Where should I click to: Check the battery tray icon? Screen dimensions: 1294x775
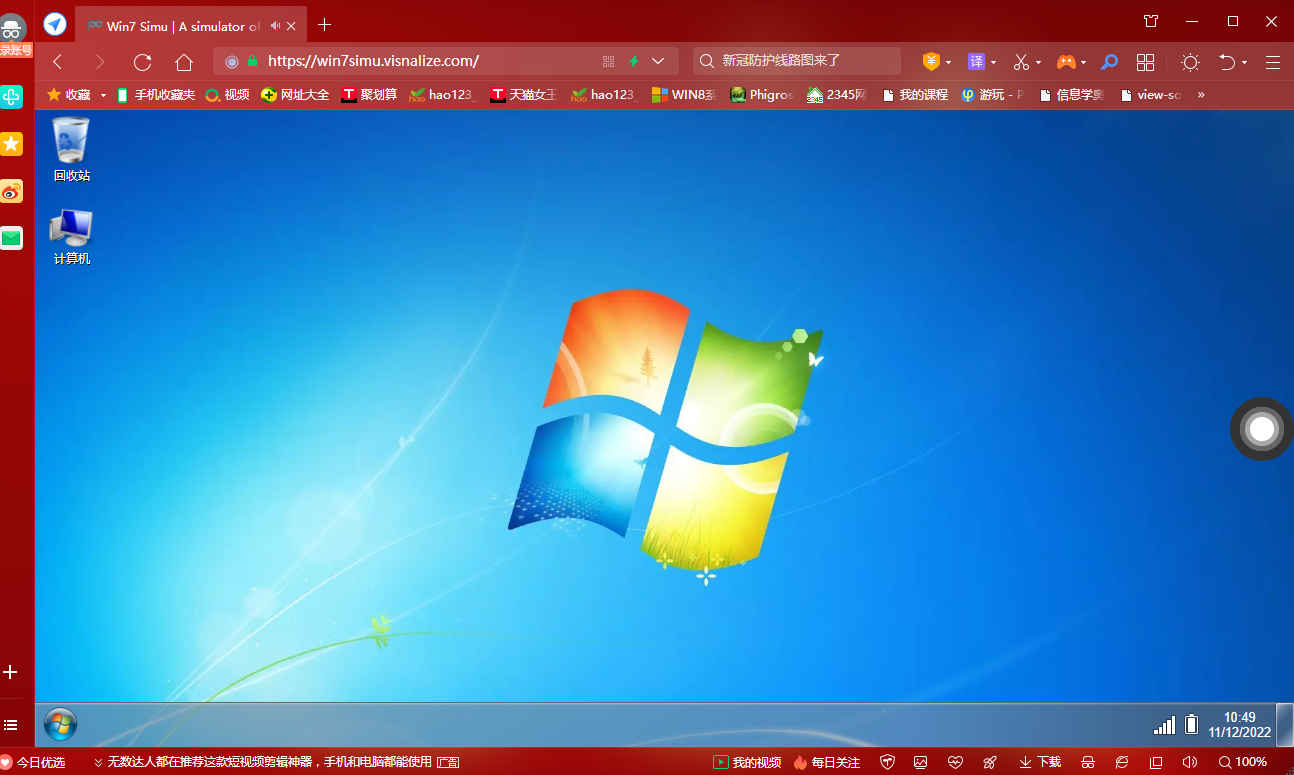[x=1192, y=724]
